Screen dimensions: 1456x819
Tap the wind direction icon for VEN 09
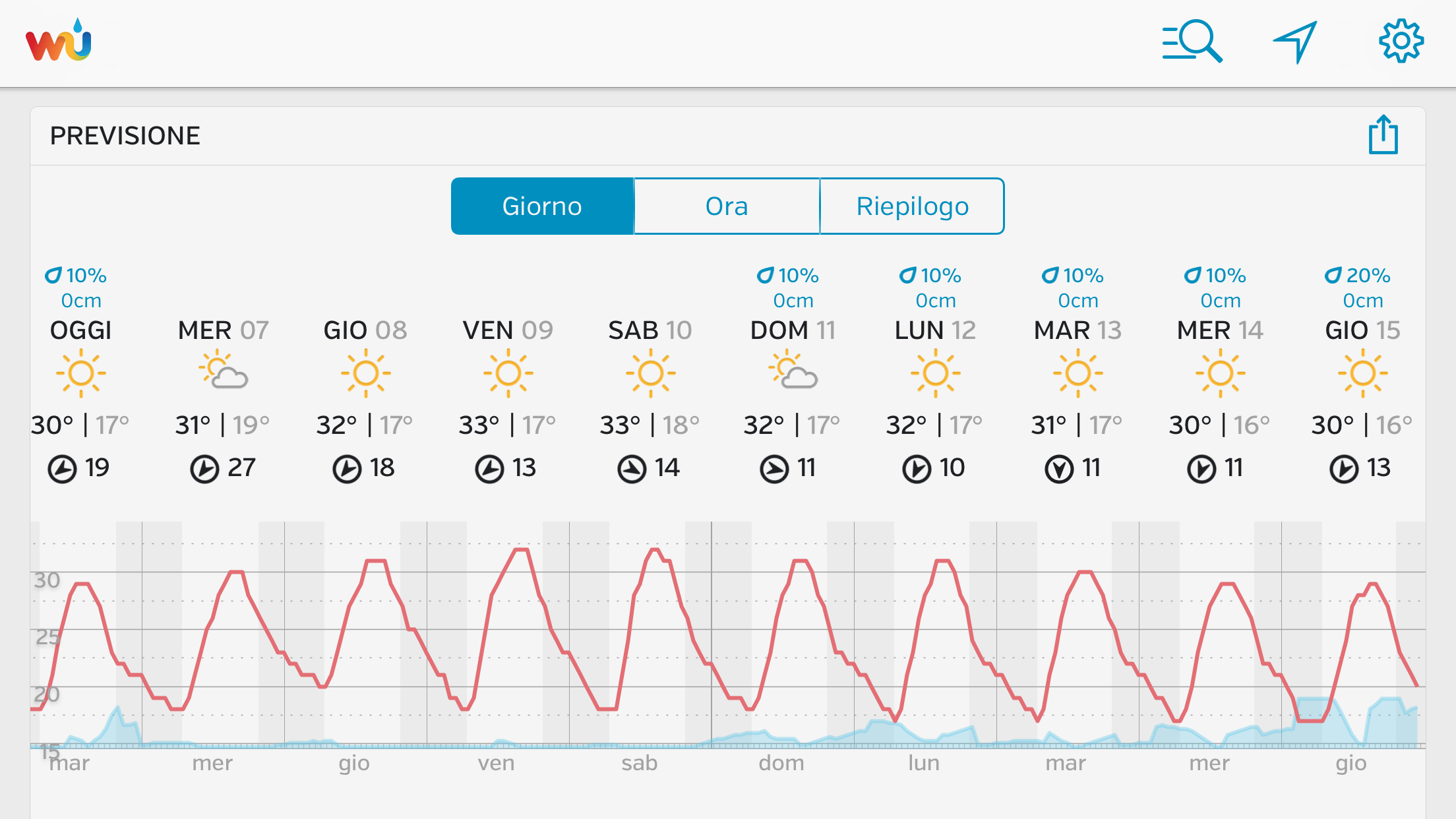(x=489, y=470)
